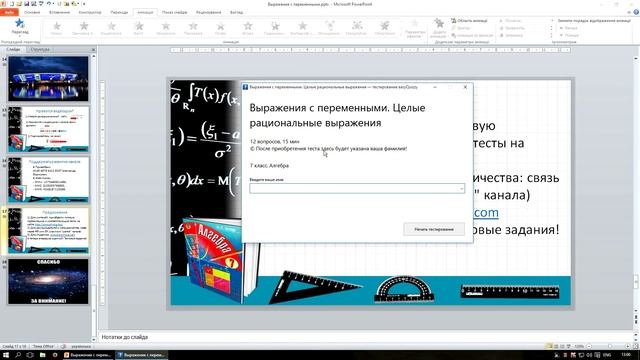Click Move Earlier under reorder animation
This screenshot has height=360, width=640.
click(x=568, y=28)
